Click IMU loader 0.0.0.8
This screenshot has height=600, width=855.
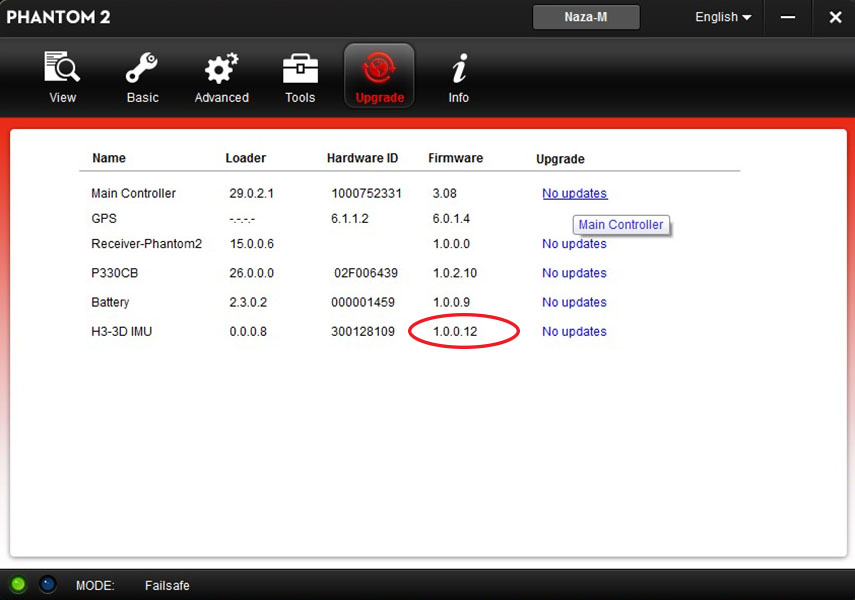[x=248, y=331]
